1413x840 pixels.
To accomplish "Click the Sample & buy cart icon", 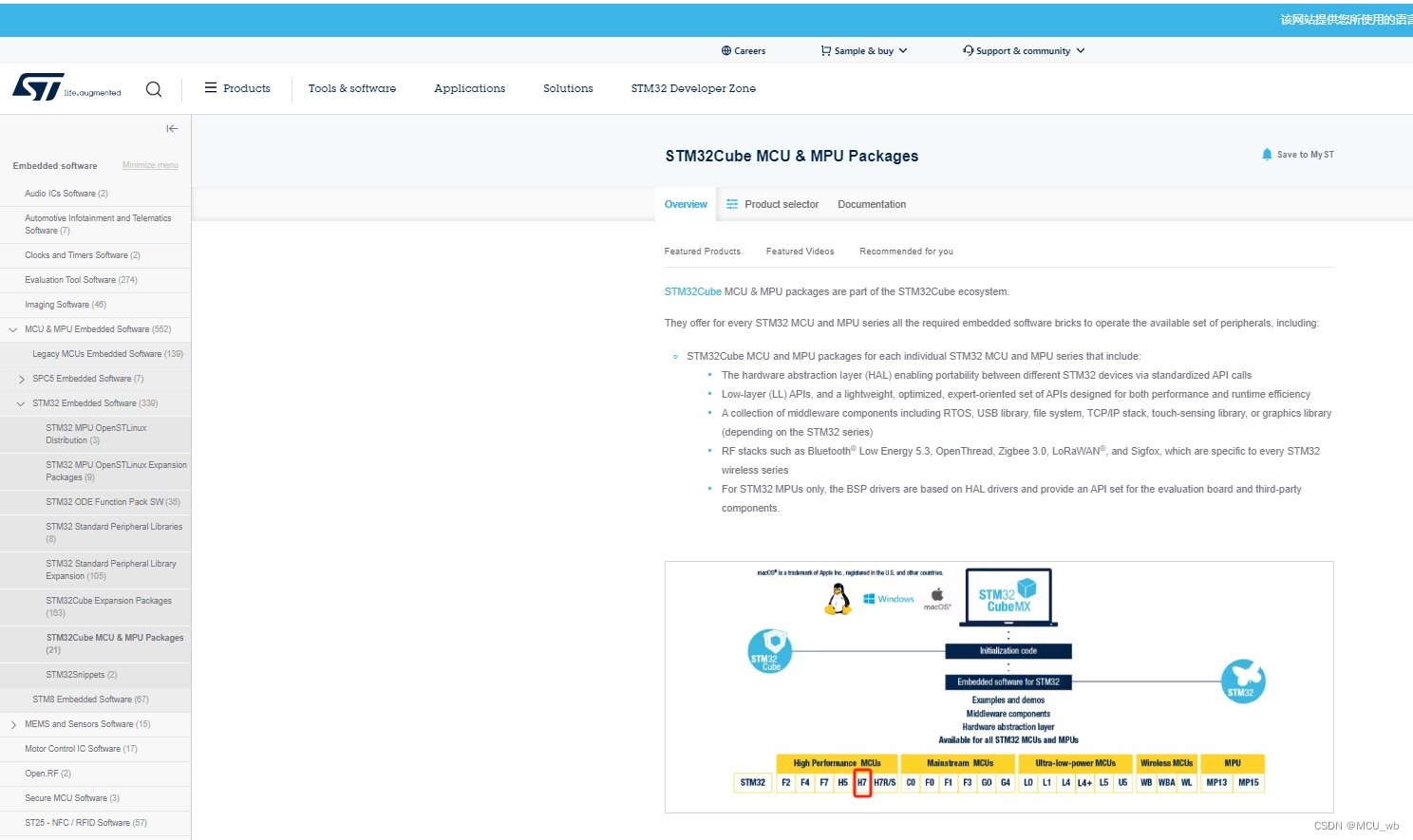I will pyautogui.click(x=826, y=51).
